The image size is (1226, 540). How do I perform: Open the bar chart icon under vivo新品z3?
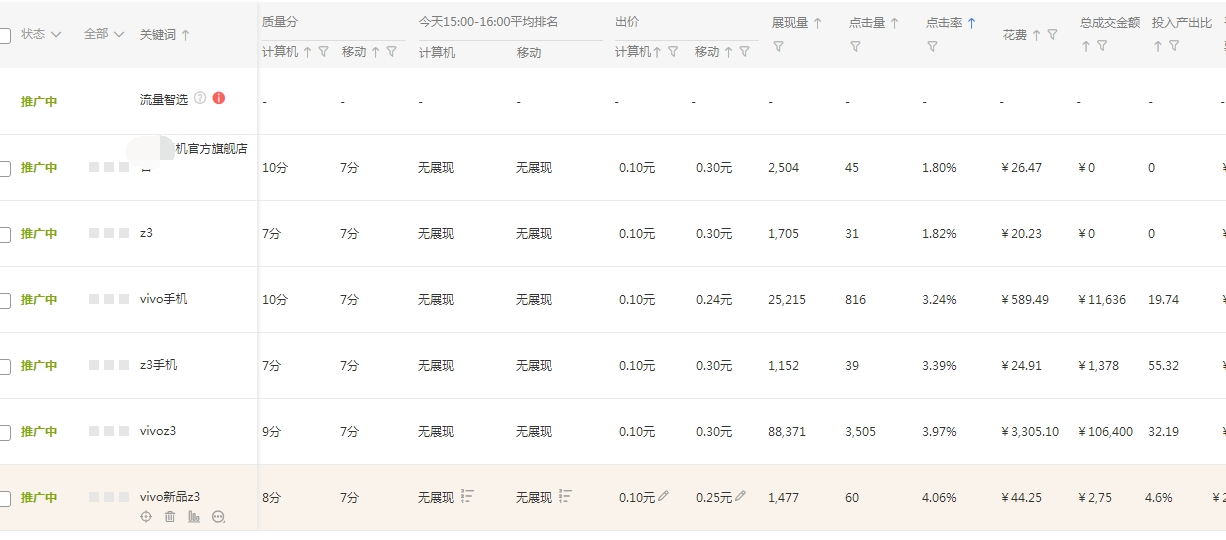point(194,517)
